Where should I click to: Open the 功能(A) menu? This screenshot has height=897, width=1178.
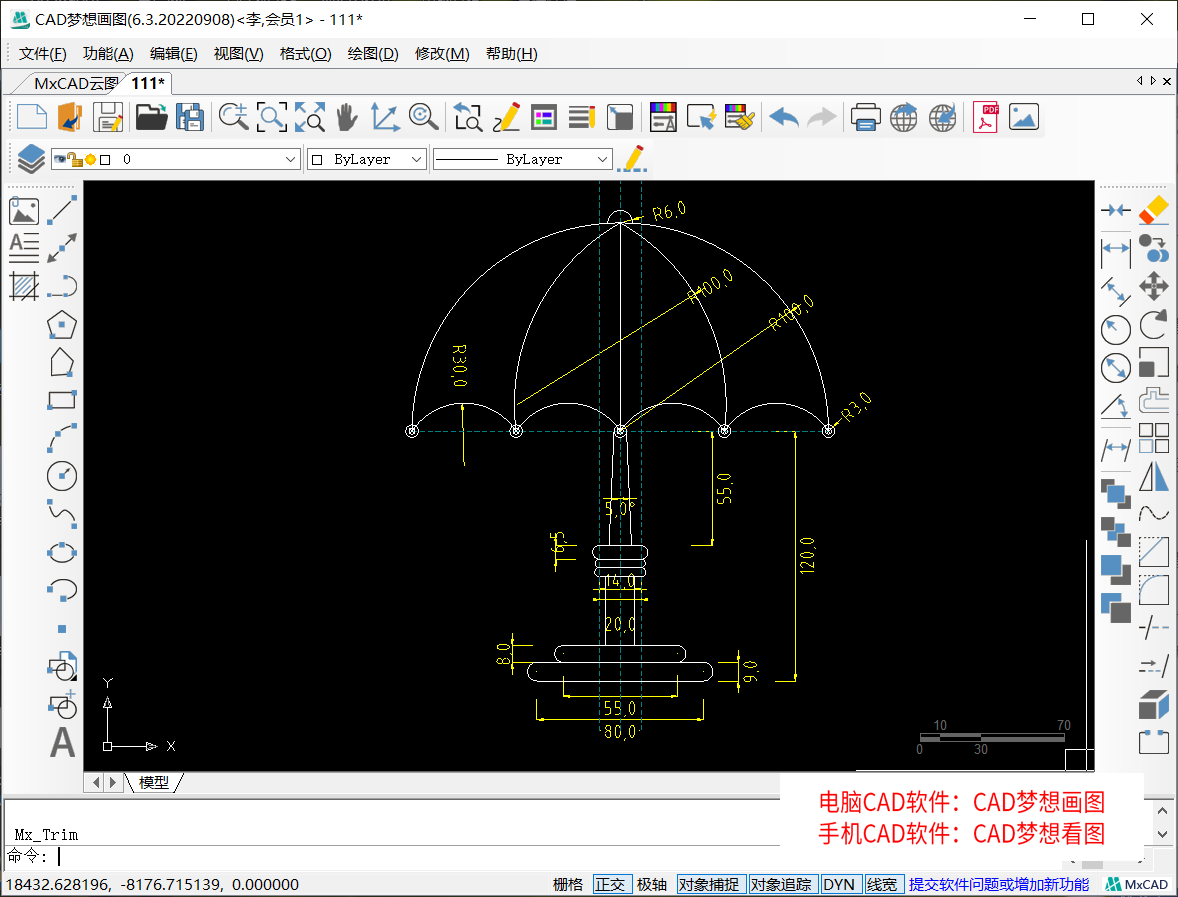[x=108, y=53]
